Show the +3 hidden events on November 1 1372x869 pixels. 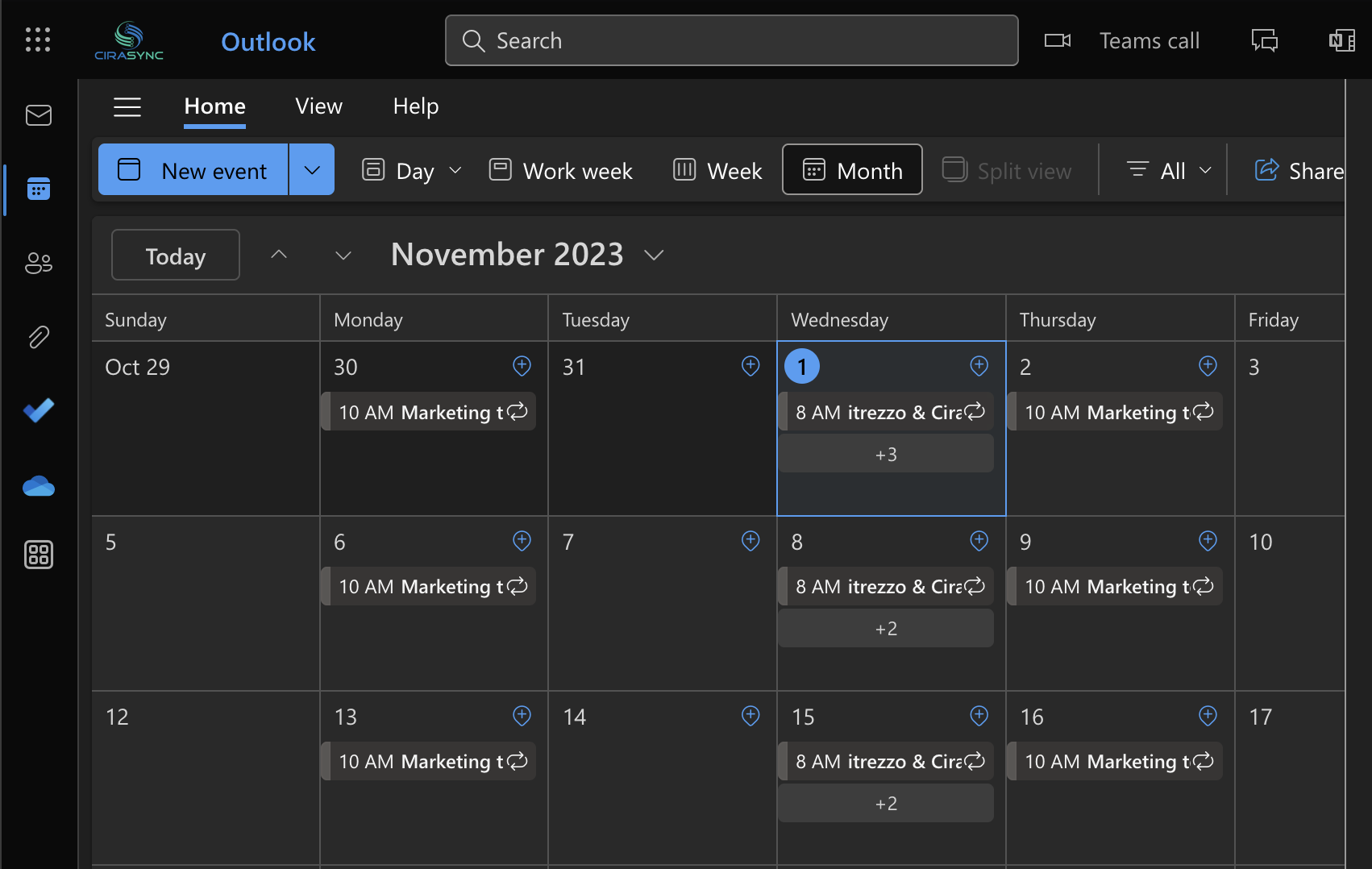(885, 454)
